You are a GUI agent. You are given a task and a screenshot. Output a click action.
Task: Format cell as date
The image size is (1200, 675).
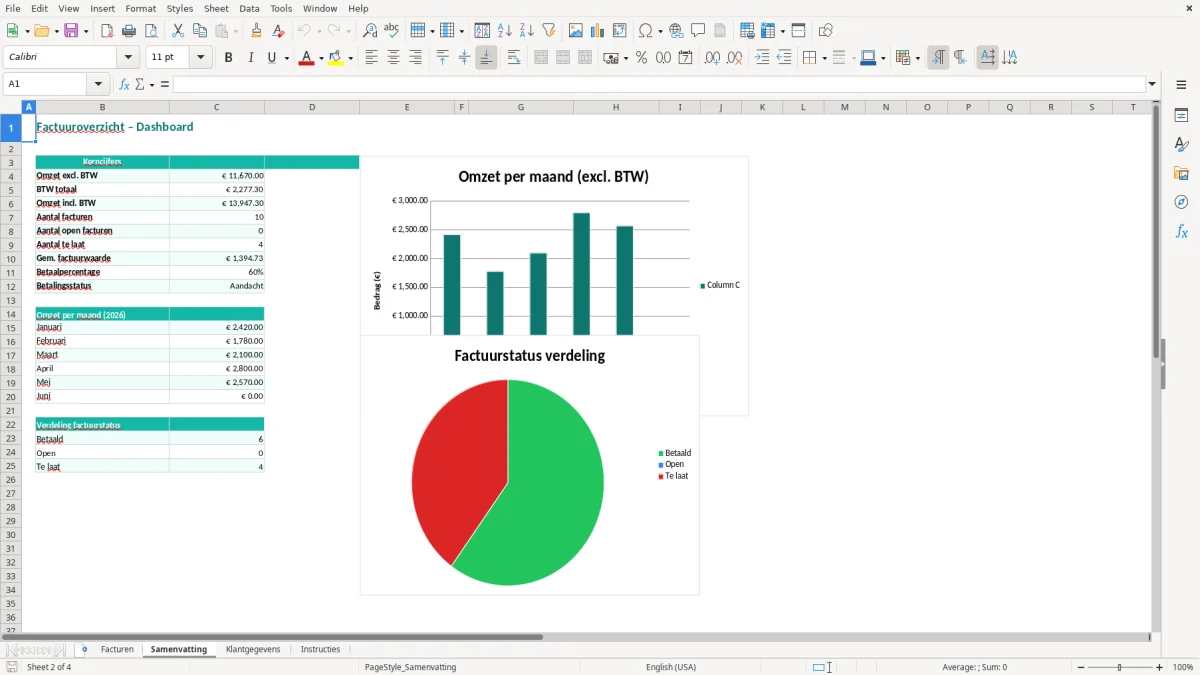point(686,58)
